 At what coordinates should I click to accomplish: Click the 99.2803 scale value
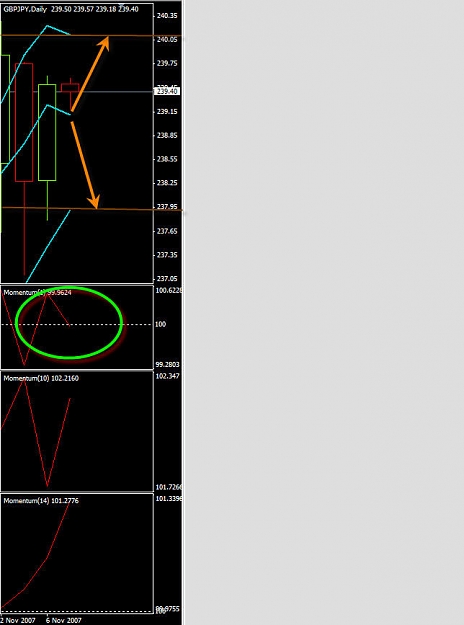167,365
